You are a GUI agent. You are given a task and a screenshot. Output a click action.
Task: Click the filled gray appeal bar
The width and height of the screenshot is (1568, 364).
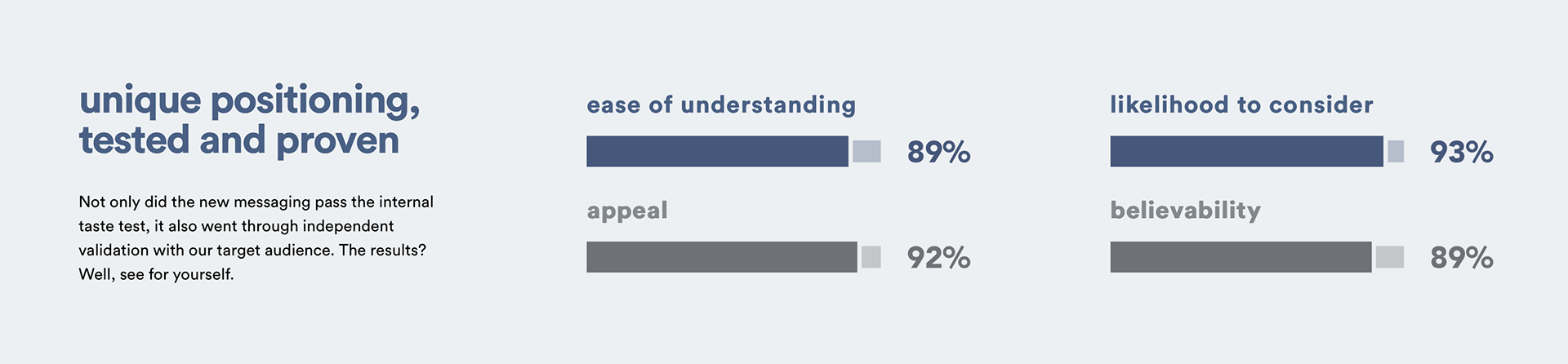click(x=722, y=257)
